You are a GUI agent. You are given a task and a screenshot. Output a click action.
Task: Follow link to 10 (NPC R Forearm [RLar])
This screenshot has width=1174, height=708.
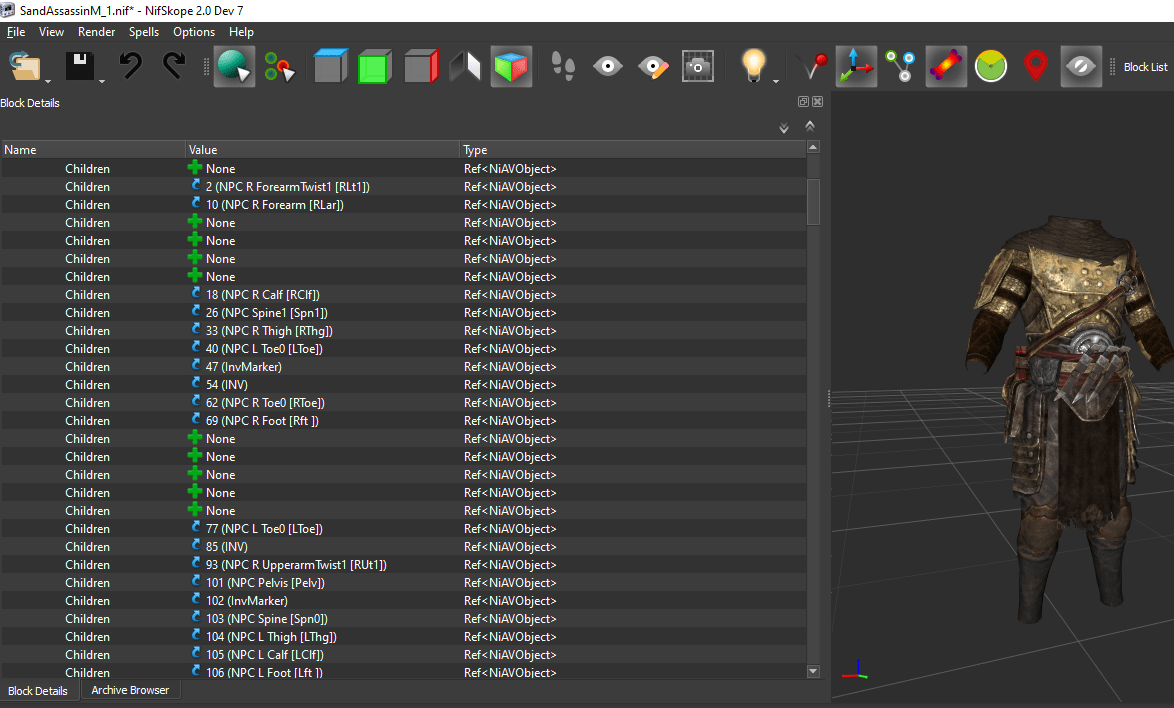pos(196,203)
